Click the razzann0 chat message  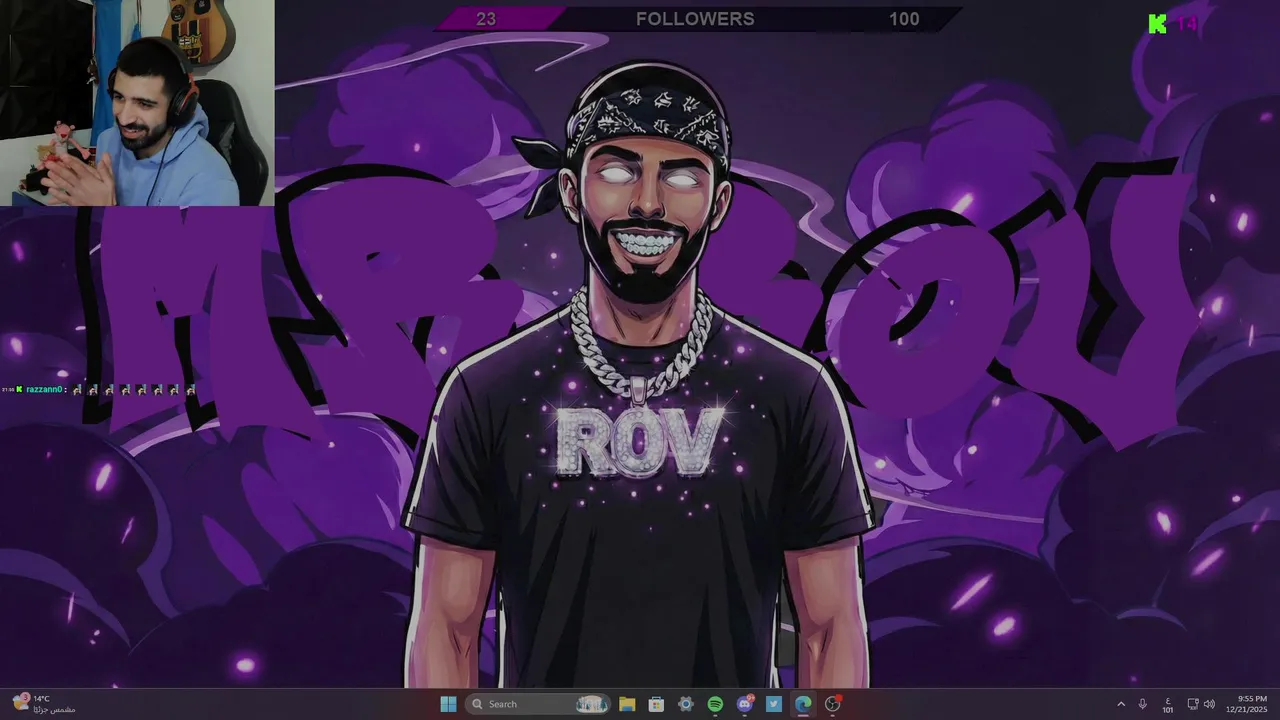[x=98, y=389]
